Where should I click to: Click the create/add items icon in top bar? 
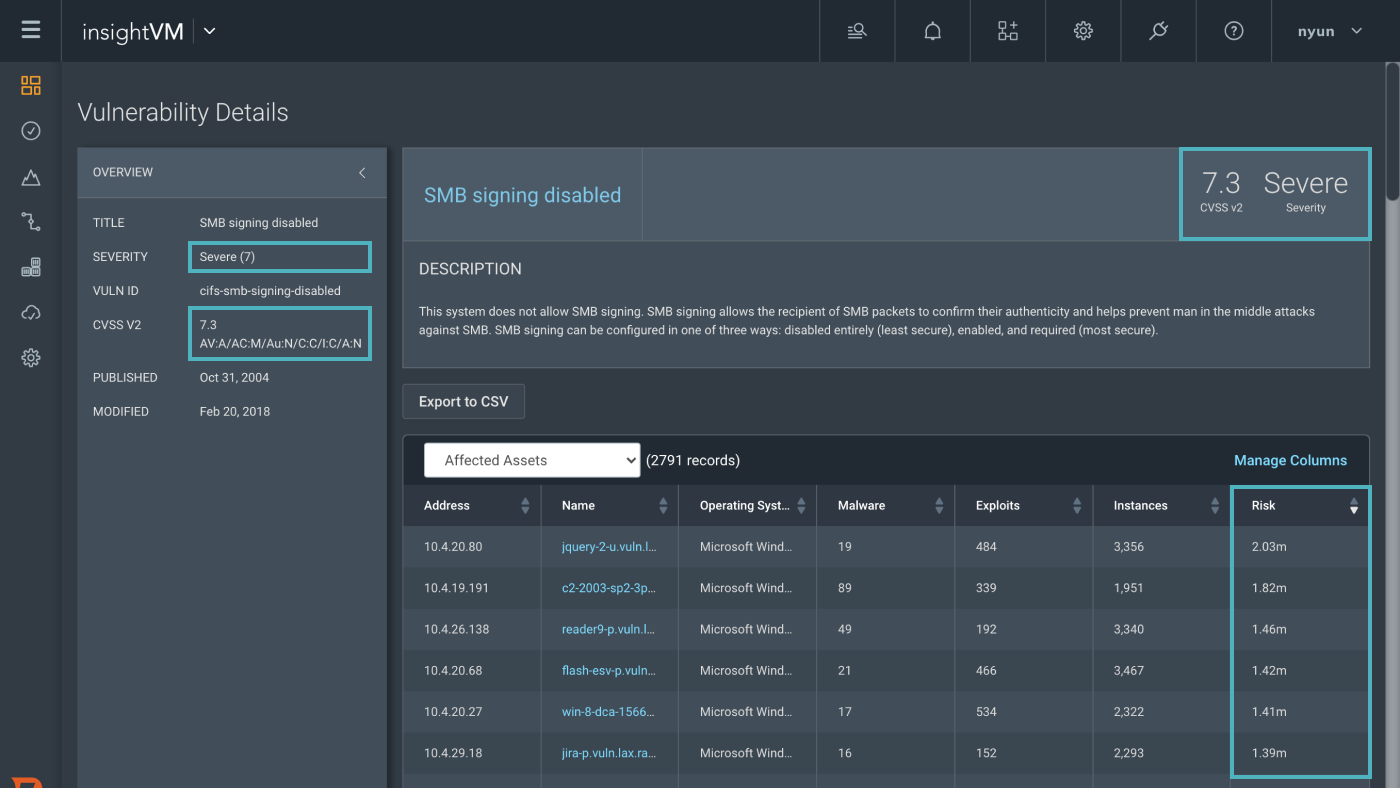pyautogui.click(x=1008, y=31)
